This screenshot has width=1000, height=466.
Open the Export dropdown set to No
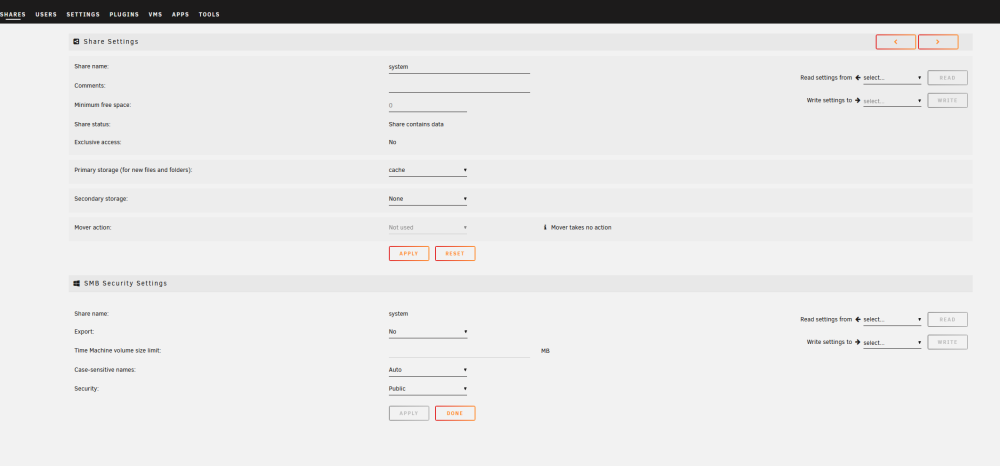(x=427, y=331)
